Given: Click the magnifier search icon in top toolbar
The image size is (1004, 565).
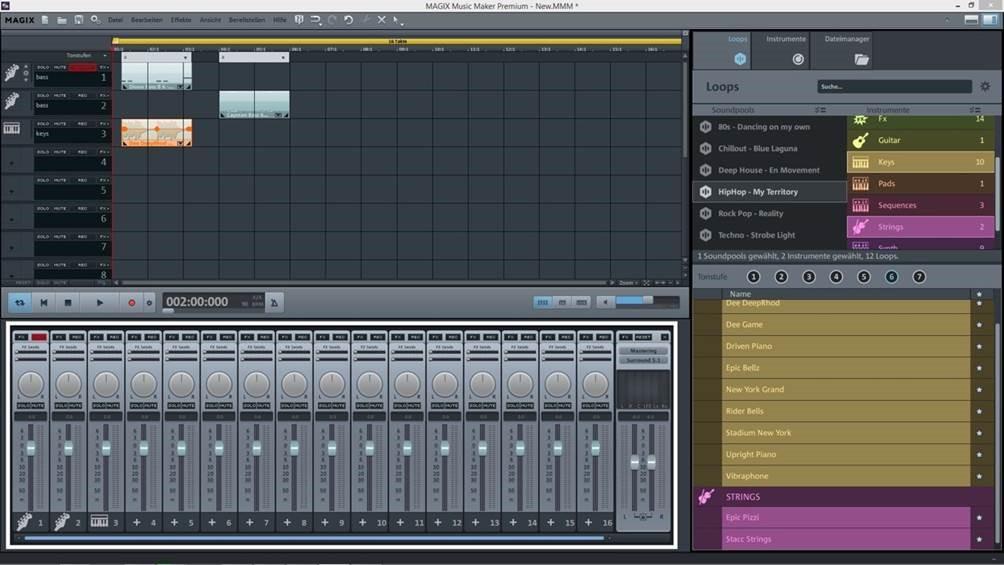Looking at the screenshot, I should (95, 20).
